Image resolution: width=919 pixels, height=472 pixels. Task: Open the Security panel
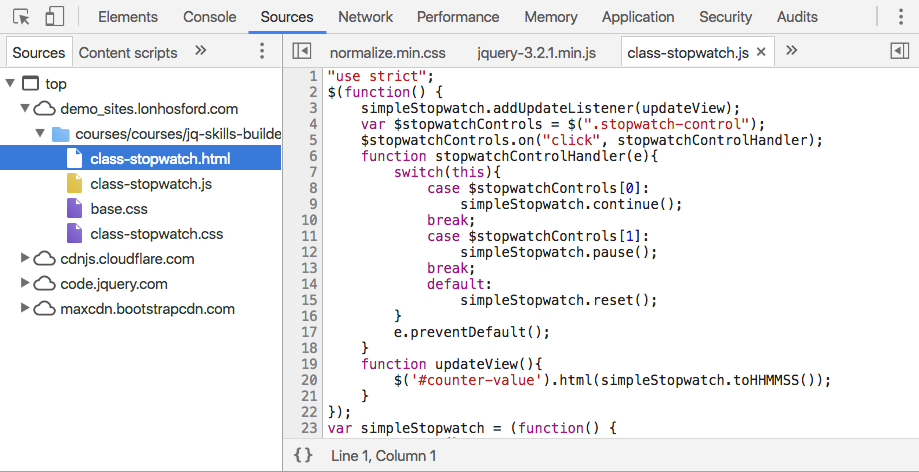(726, 17)
